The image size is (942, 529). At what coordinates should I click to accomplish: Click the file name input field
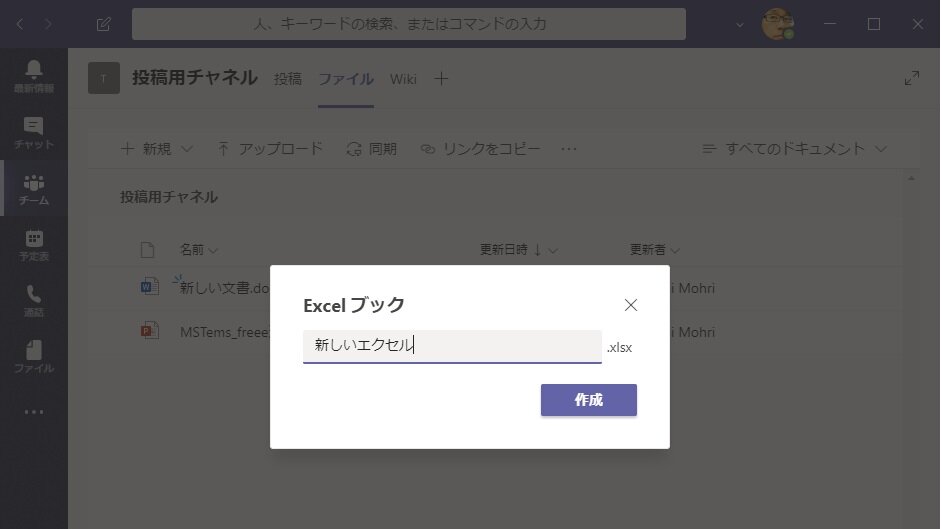pyautogui.click(x=452, y=346)
